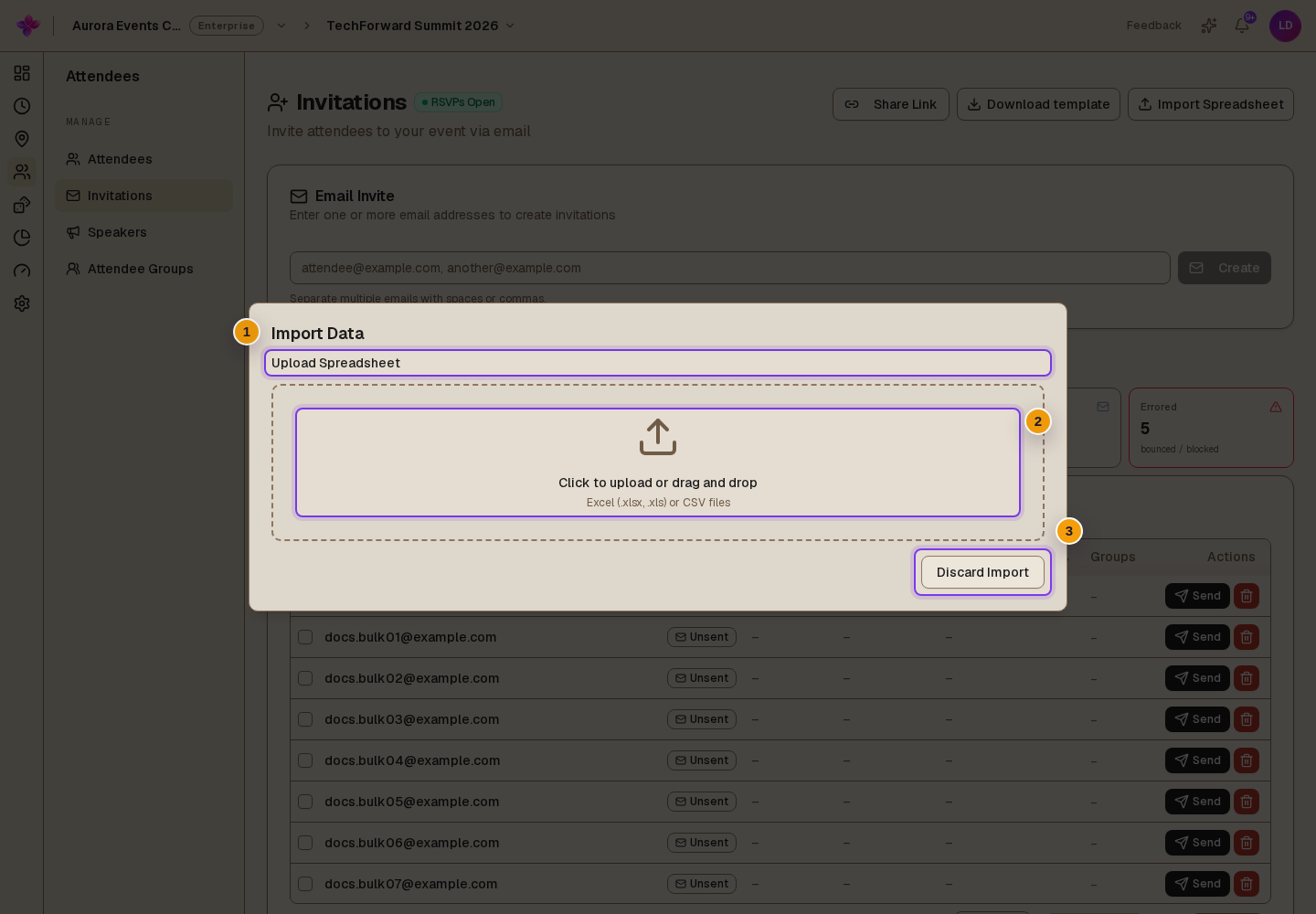Image resolution: width=1316 pixels, height=914 pixels.
Task: Open the puzzle integrations icon in sidebar
Action: 22,205
